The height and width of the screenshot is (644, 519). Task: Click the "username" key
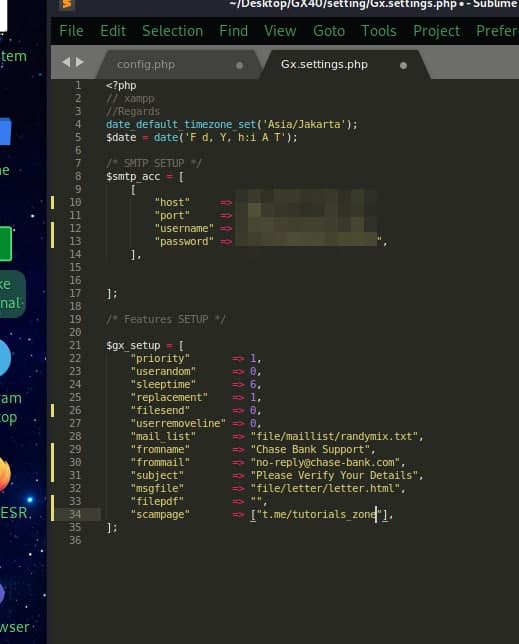pyautogui.click(x=184, y=228)
